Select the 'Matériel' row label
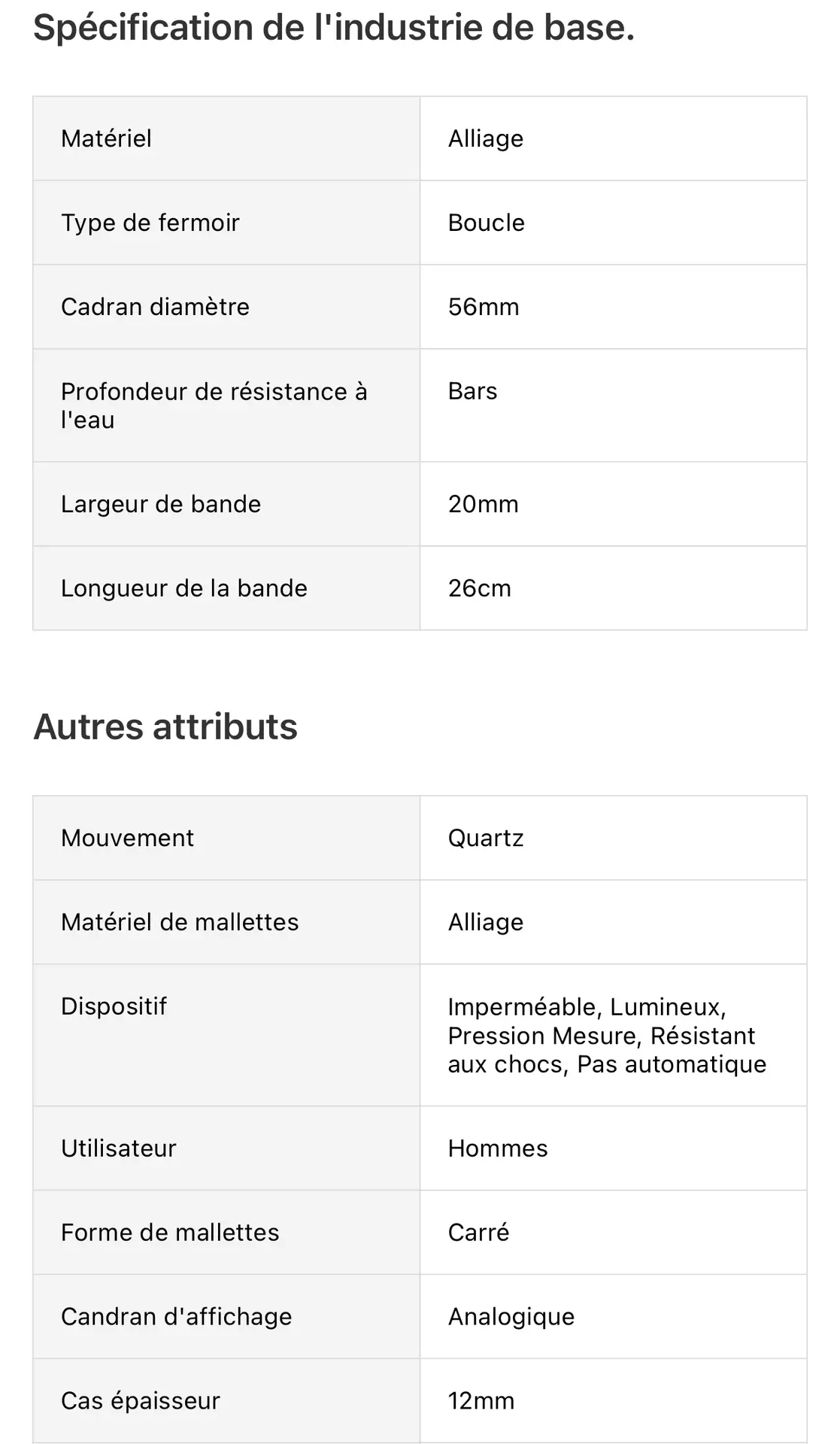 click(x=106, y=139)
